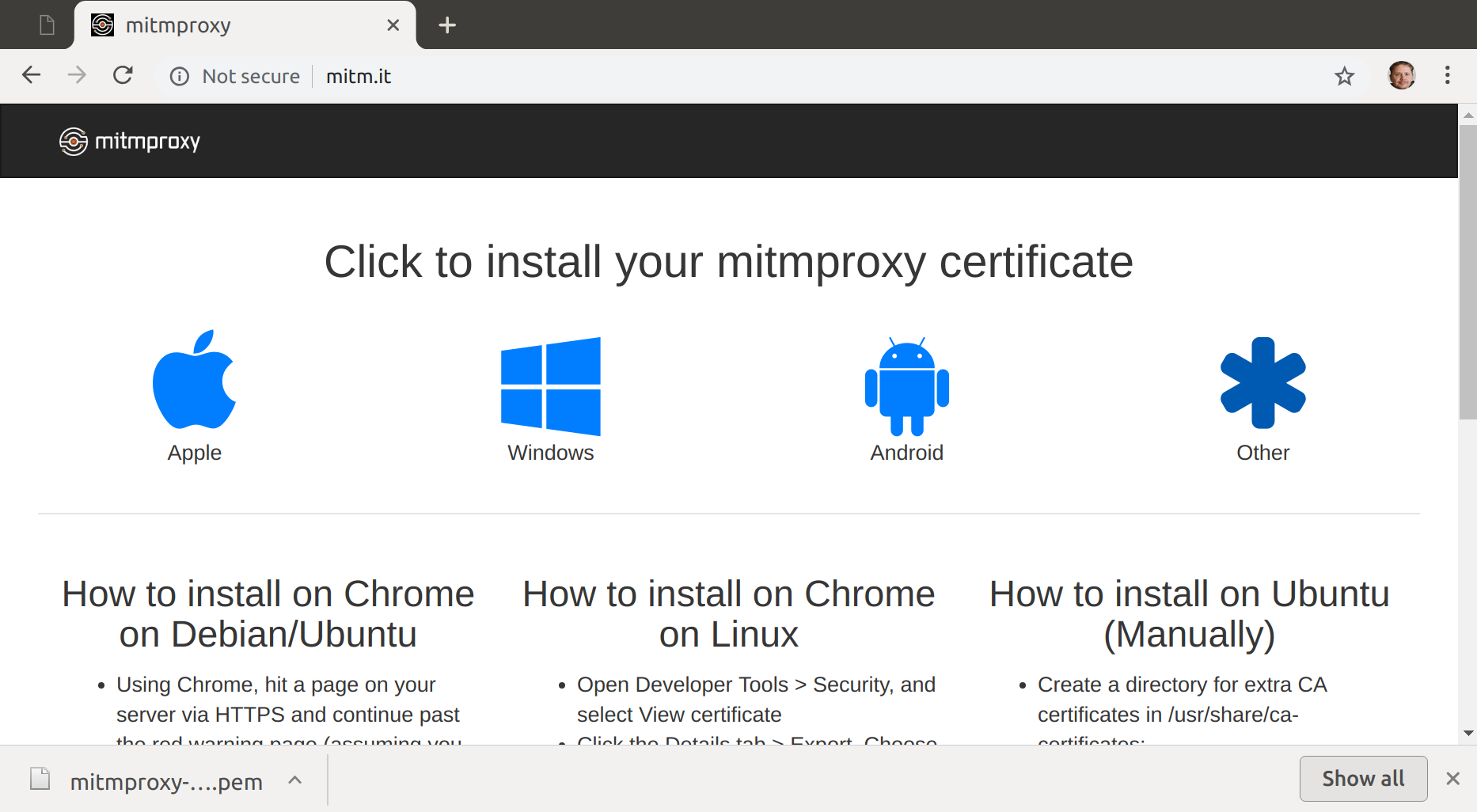Open the Chrome three-dot menu

pos(1447,75)
